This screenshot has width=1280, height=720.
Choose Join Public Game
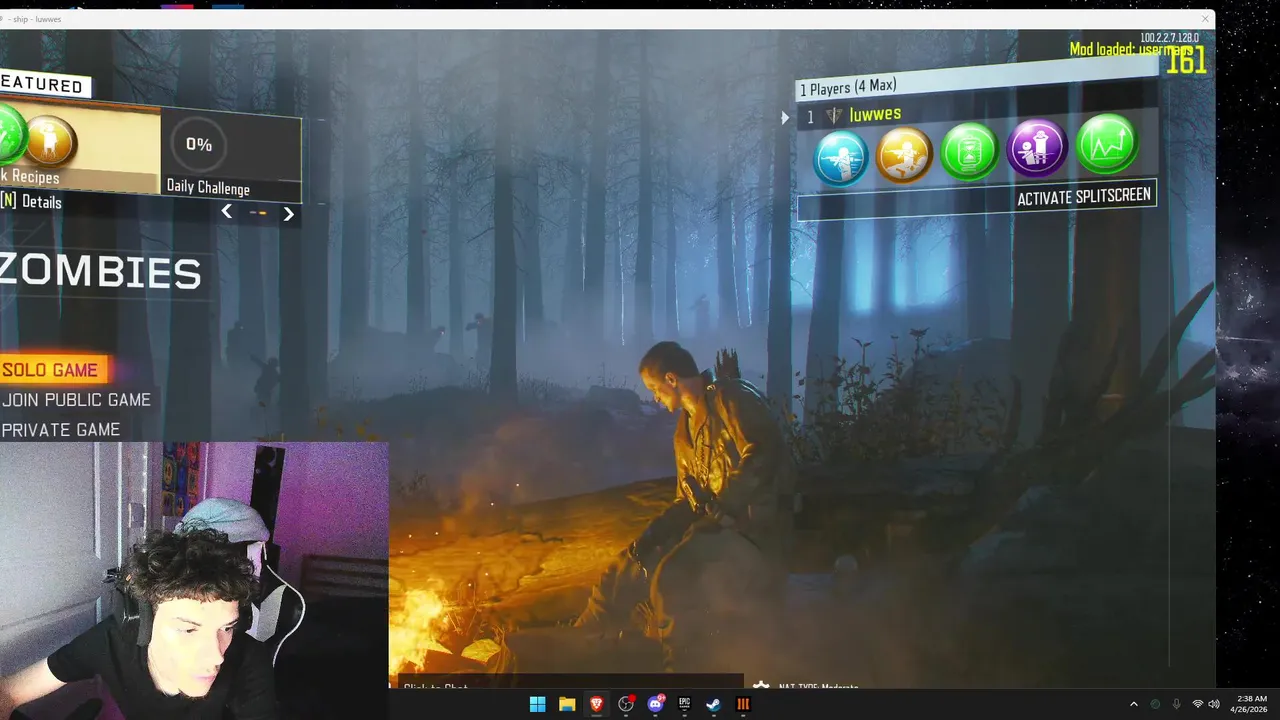76,400
